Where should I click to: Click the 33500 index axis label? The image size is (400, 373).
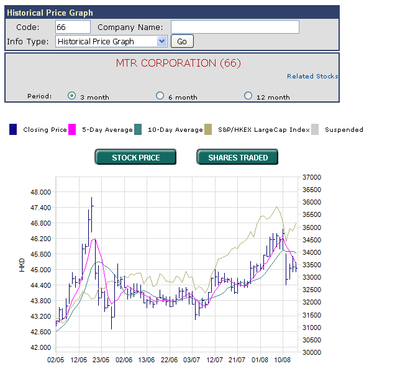[x=312, y=265]
